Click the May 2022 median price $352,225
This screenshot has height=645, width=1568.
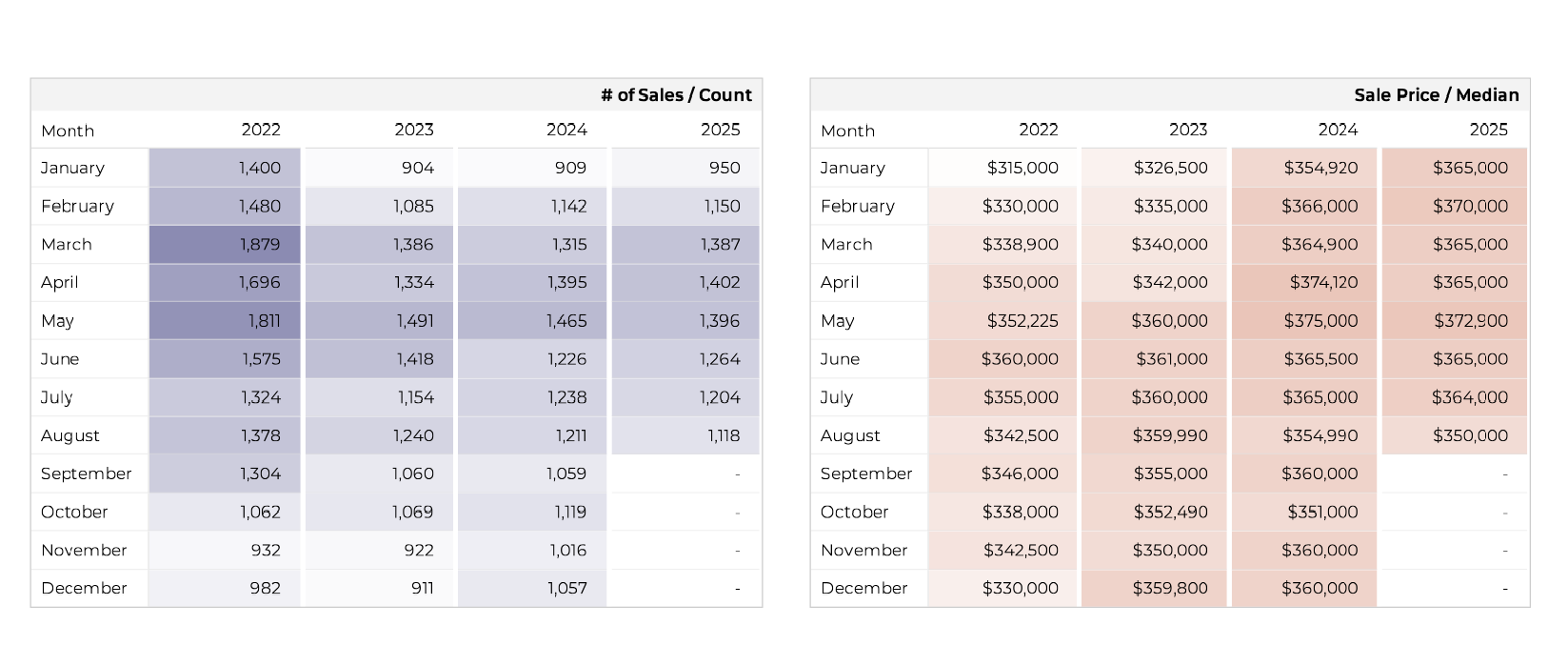tap(1002, 321)
